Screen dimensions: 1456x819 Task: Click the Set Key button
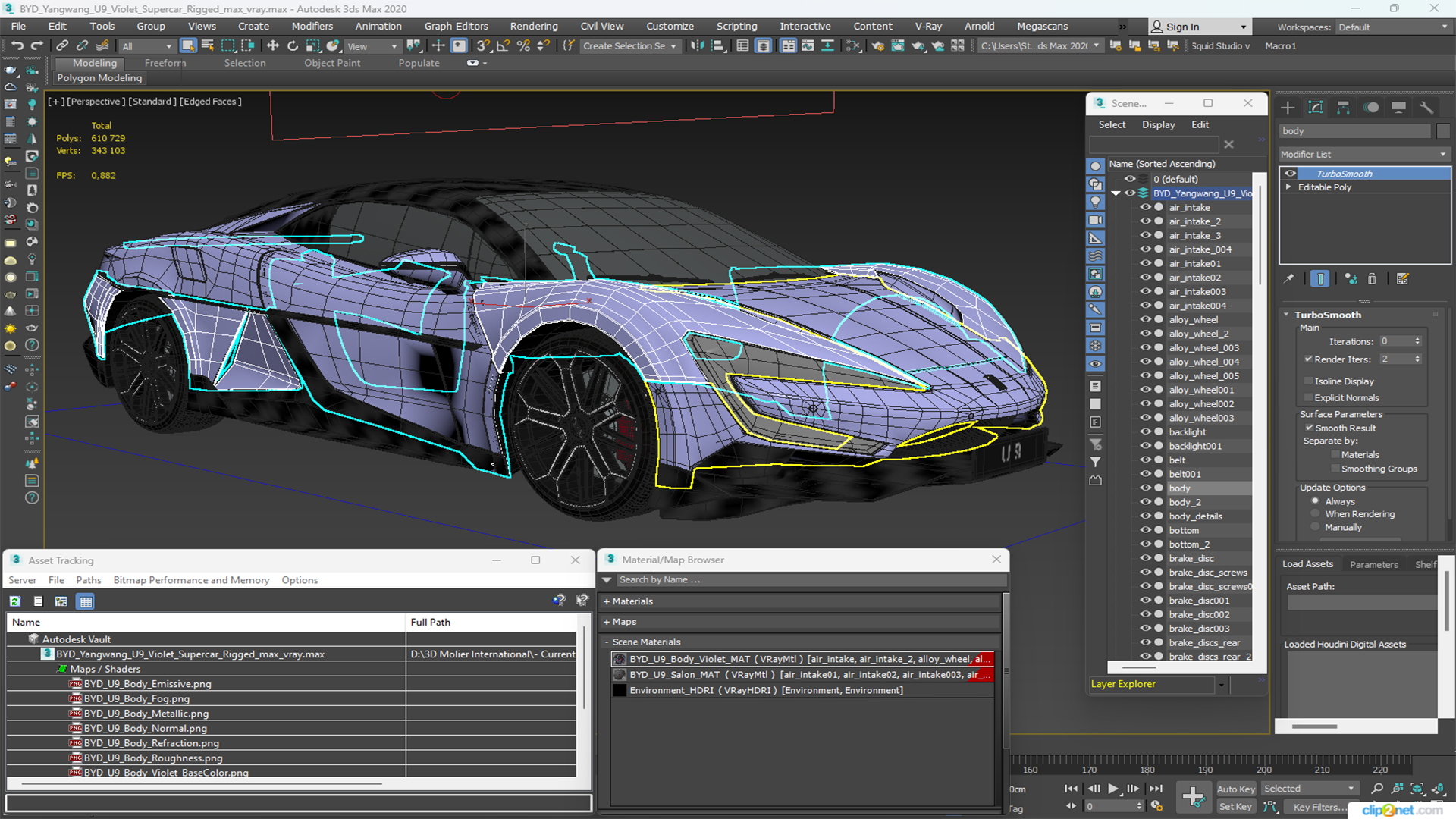click(1235, 807)
